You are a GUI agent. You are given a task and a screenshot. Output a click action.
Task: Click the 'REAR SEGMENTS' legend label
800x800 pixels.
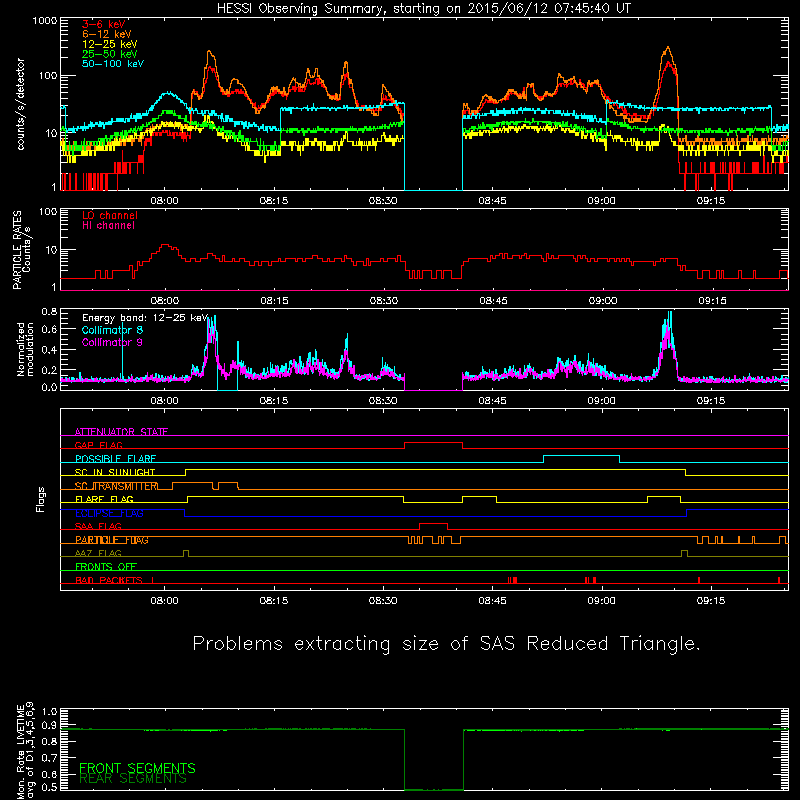pyautogui.click(x=133, y=779)
